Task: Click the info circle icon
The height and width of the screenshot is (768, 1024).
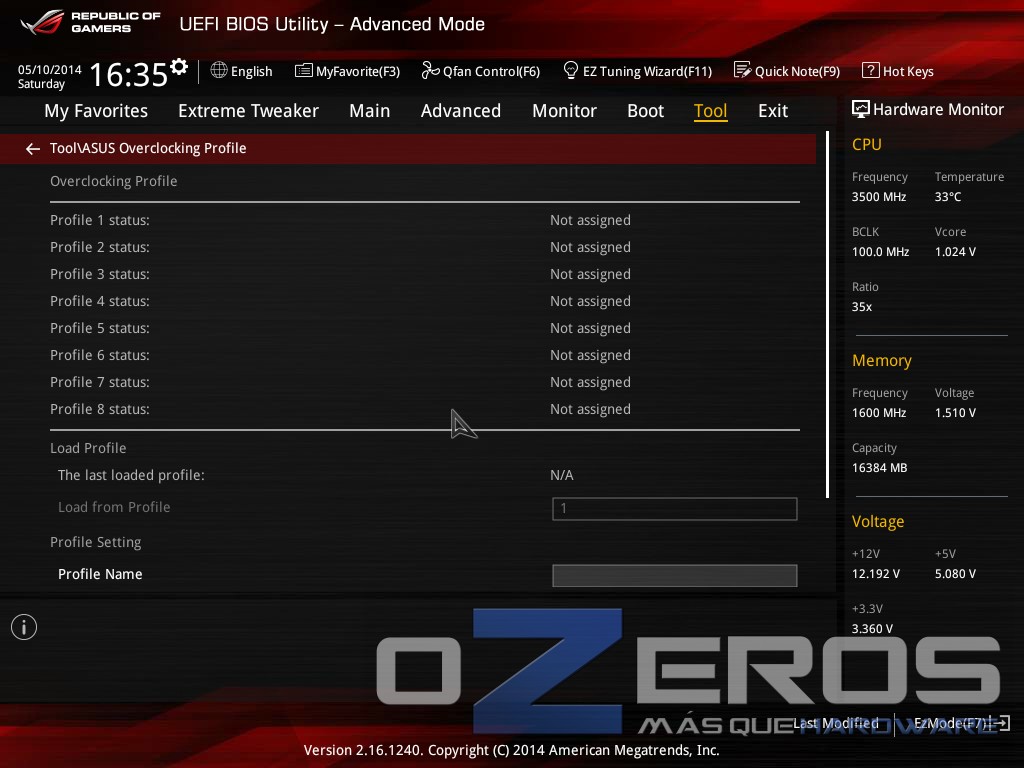Action: tap(24, 627)
